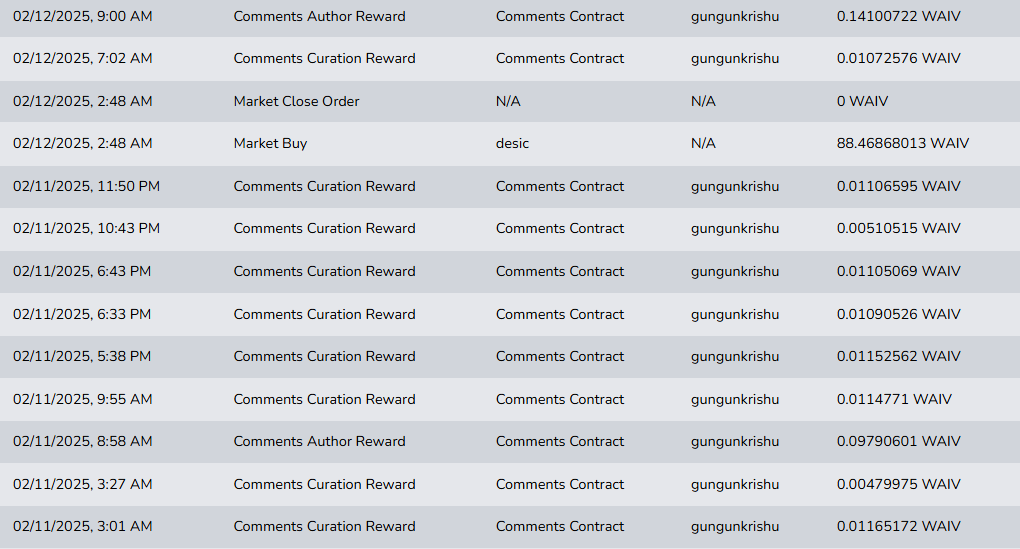This screenshot has height=549, width=1020.
Task: Click gungunkrishu in the 5:38 PM row
Action: (x=734, y=356)
